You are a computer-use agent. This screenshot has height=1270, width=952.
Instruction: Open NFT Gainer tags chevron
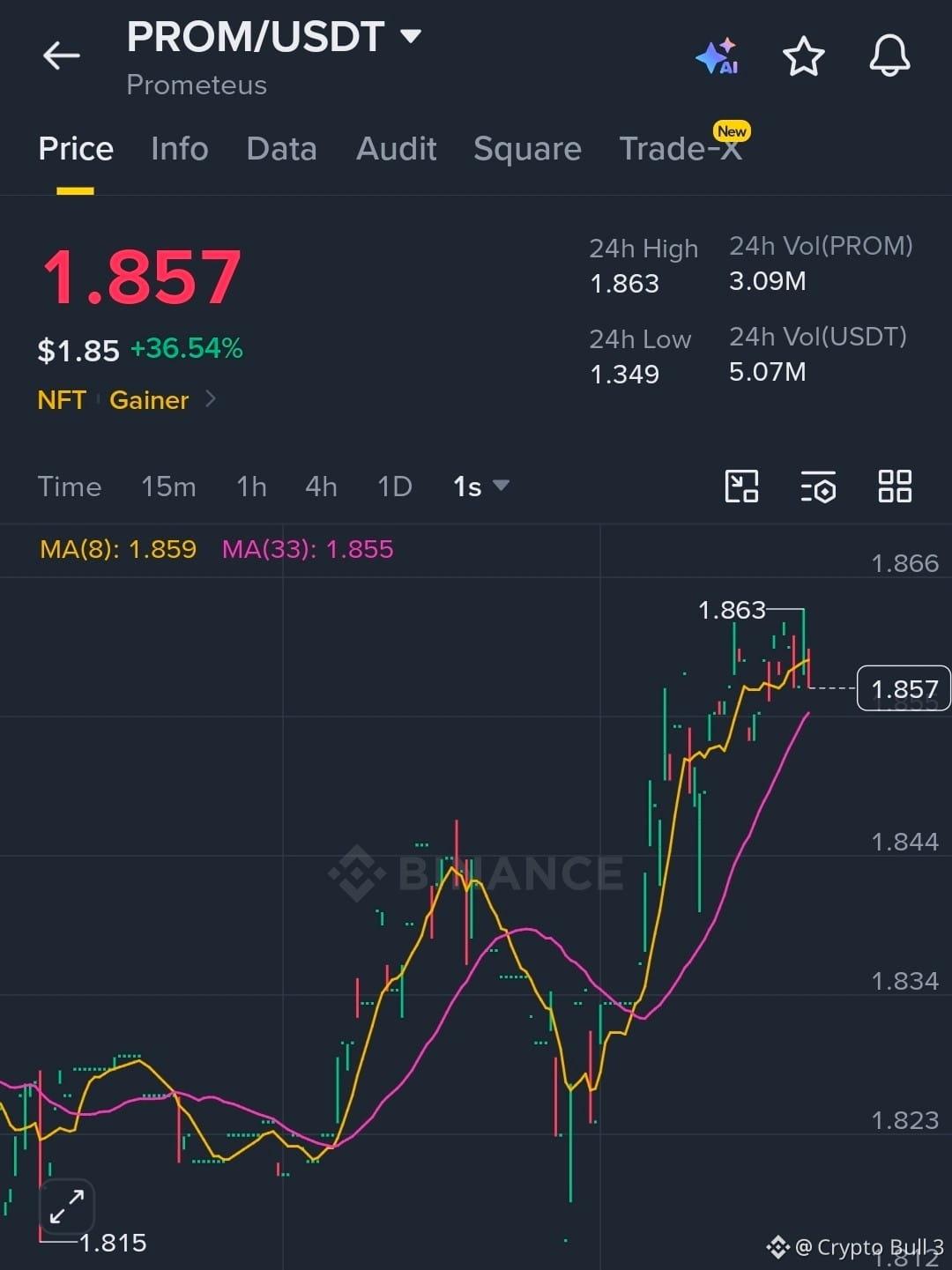tap(211, 399)
